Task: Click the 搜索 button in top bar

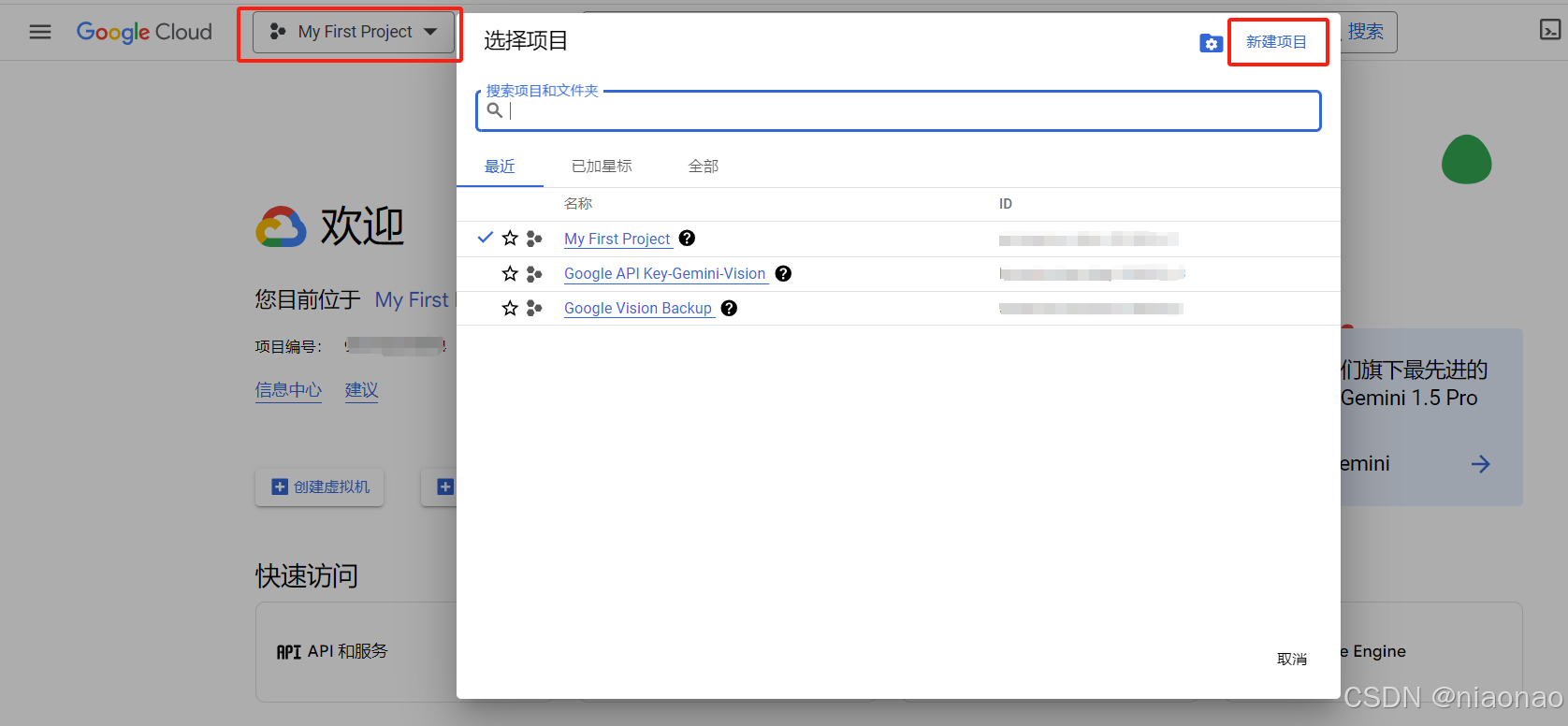Action: (x=1366, y=32)
